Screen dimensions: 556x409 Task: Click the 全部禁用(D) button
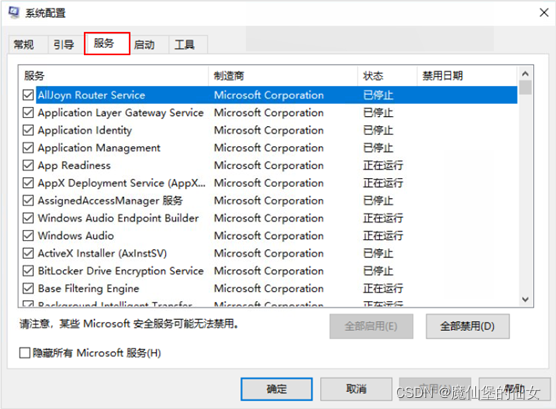468,326
